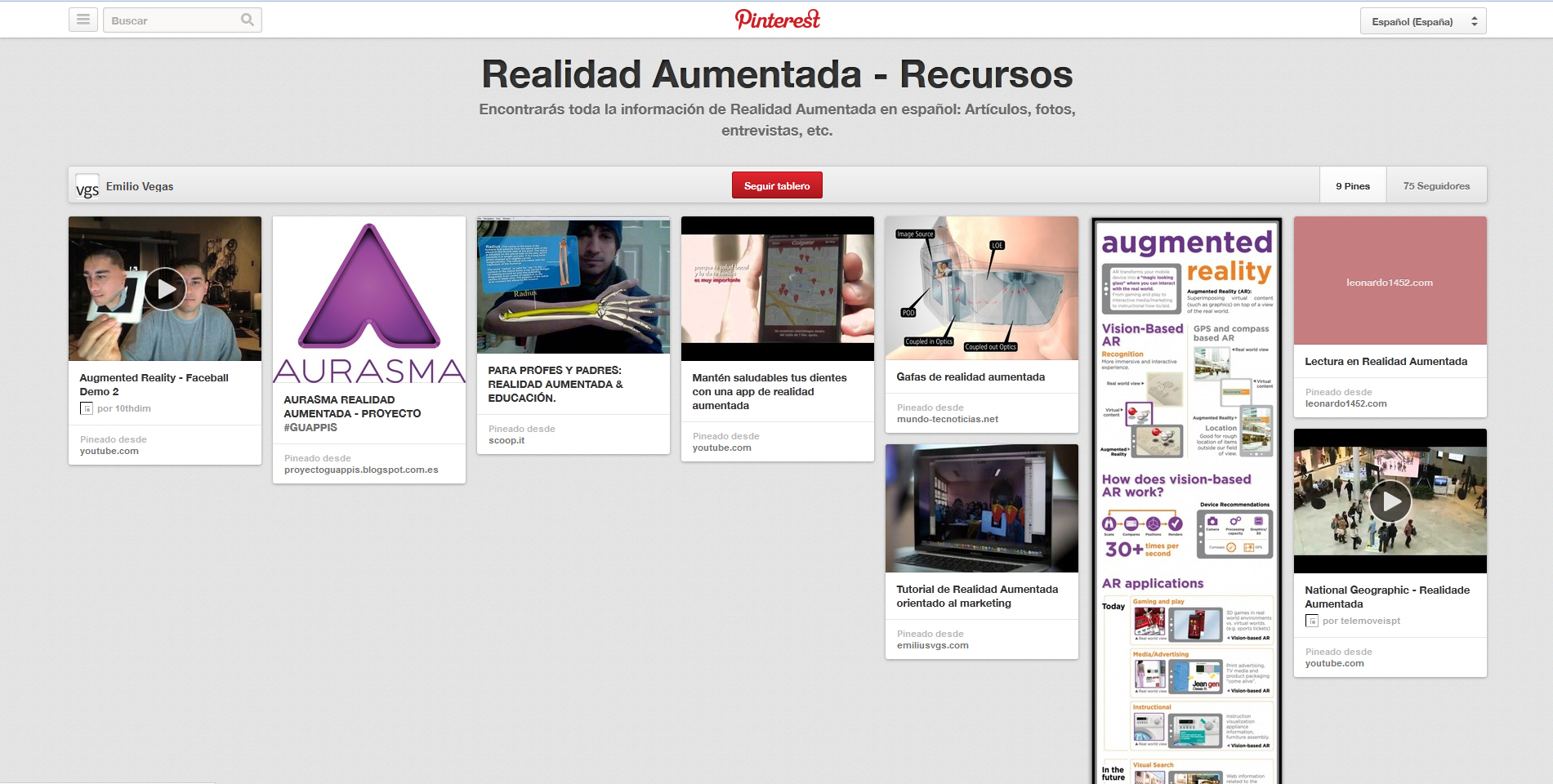The image size is (1553, 784).
Task: Click Emilio Vegas avatar icon
Action: 87,186
